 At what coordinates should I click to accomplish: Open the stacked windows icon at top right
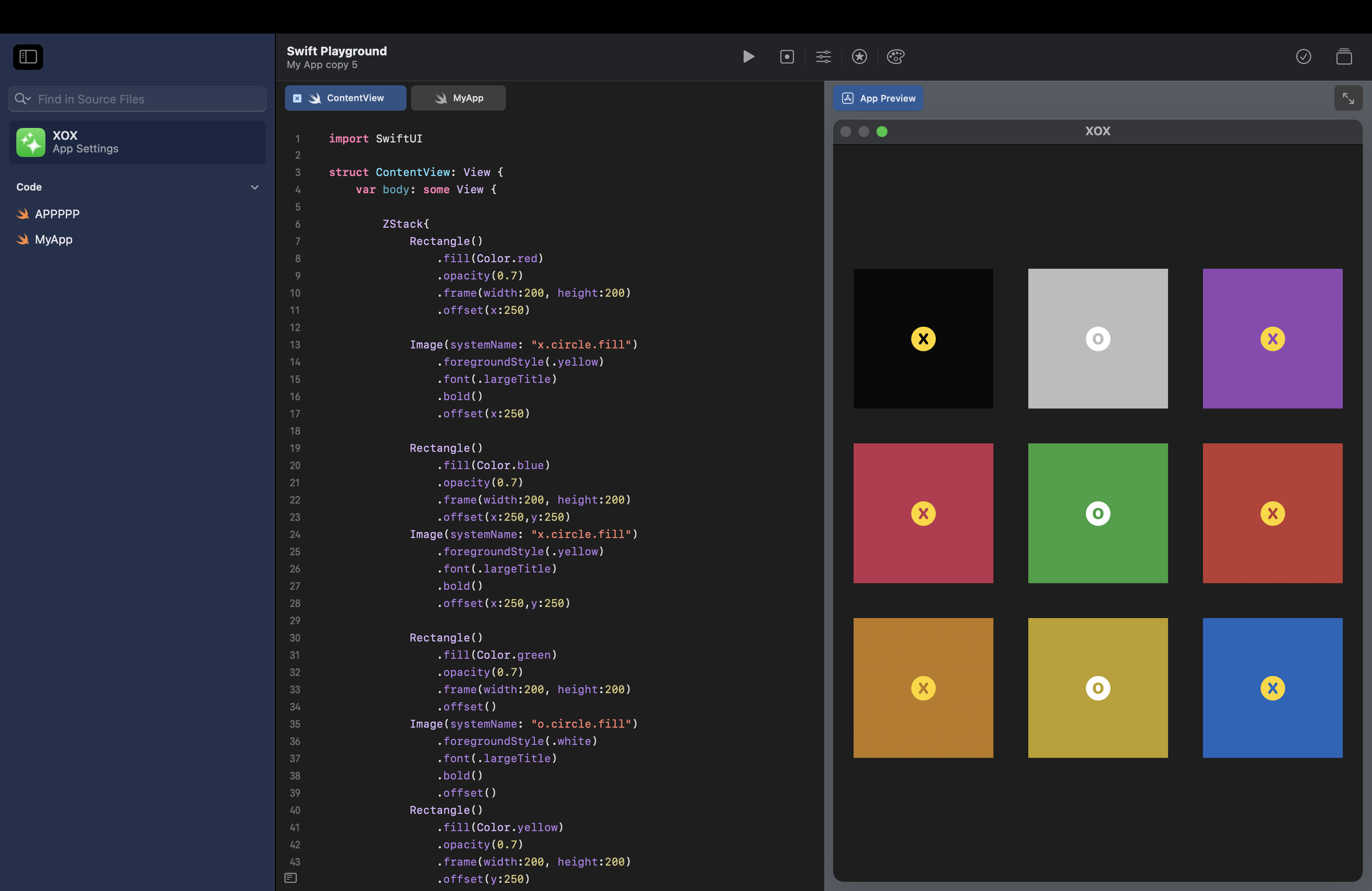pyautogui.click(x=1344, y=56)
